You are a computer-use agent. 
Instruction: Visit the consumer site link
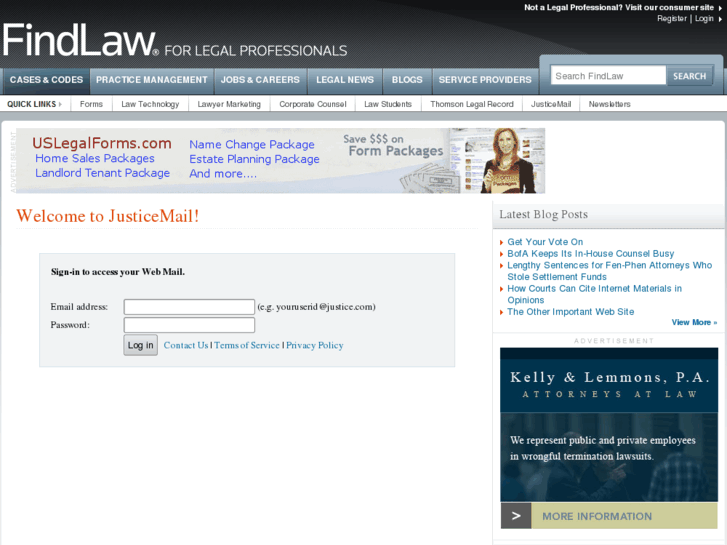pyautogui.click(x=619, y=7)
